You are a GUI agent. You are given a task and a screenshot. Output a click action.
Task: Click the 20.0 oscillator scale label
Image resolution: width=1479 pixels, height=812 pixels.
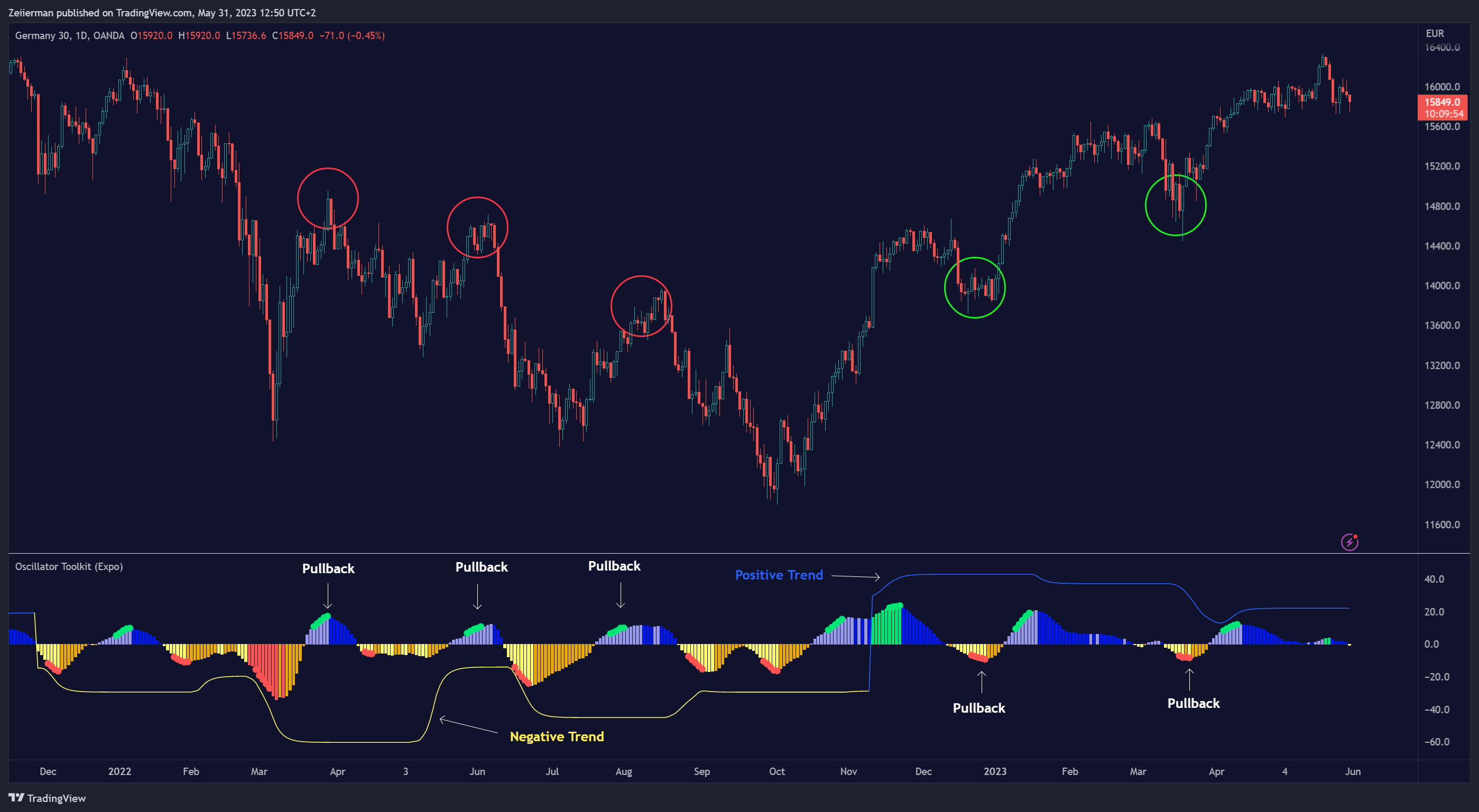pyautogui.click(x=1434, y=612)
